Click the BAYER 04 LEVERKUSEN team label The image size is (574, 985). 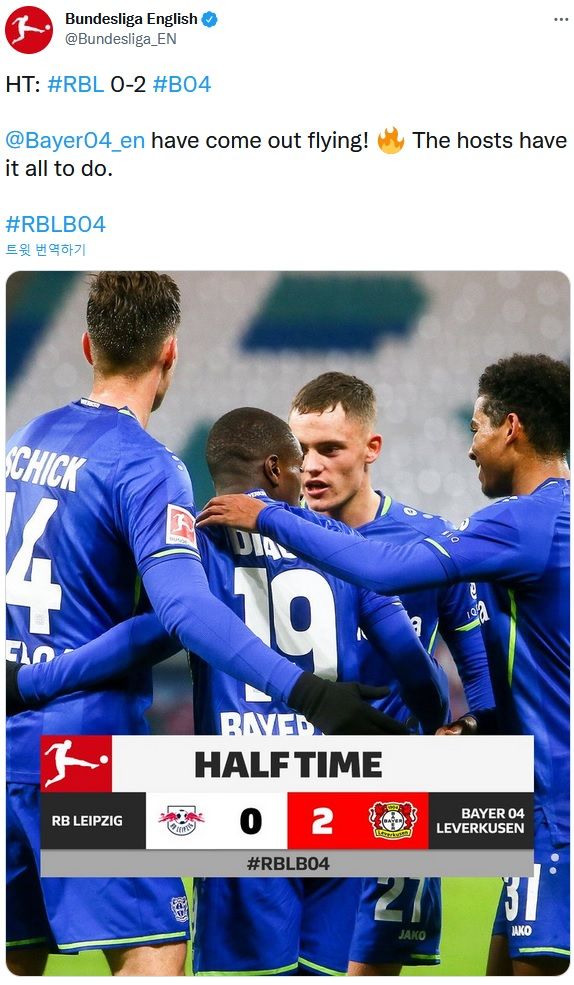coord(480,820)
